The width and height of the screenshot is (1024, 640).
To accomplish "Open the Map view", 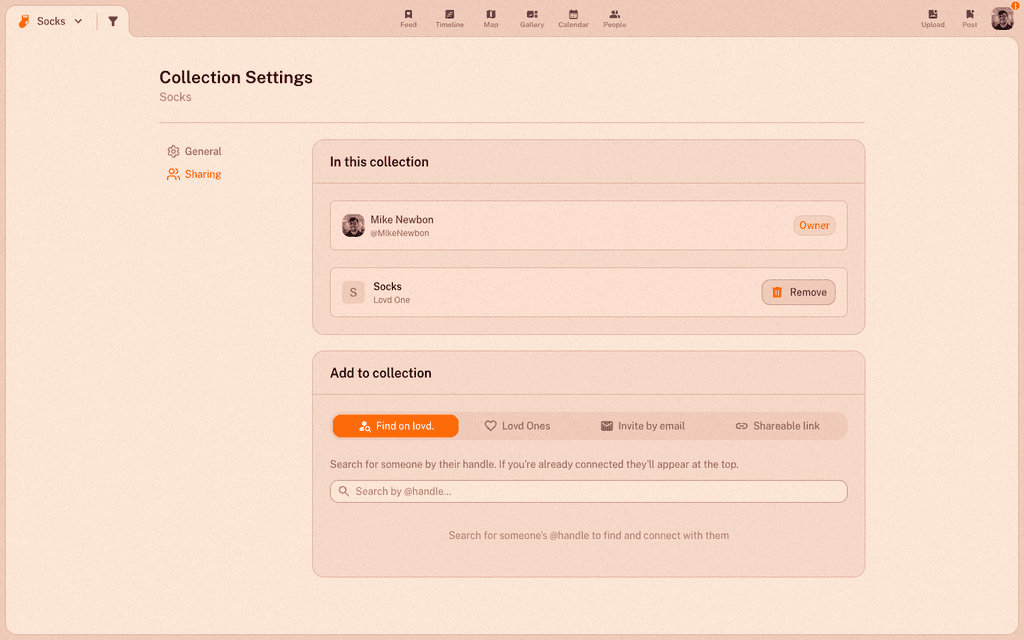I will (x=491, y=19).
